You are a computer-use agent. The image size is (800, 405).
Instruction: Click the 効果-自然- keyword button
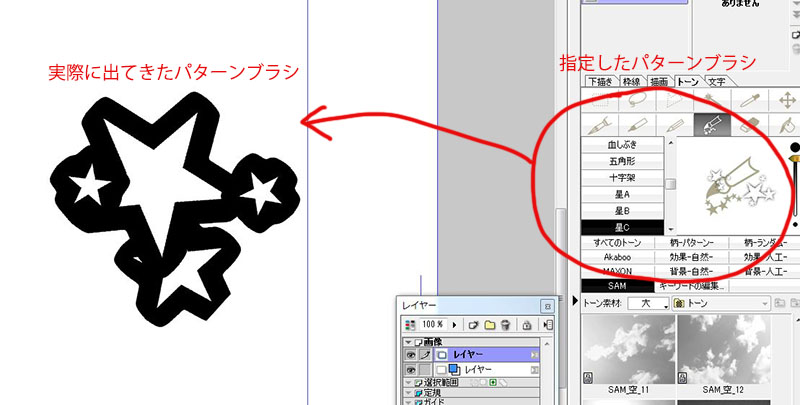tap(691, 257)
